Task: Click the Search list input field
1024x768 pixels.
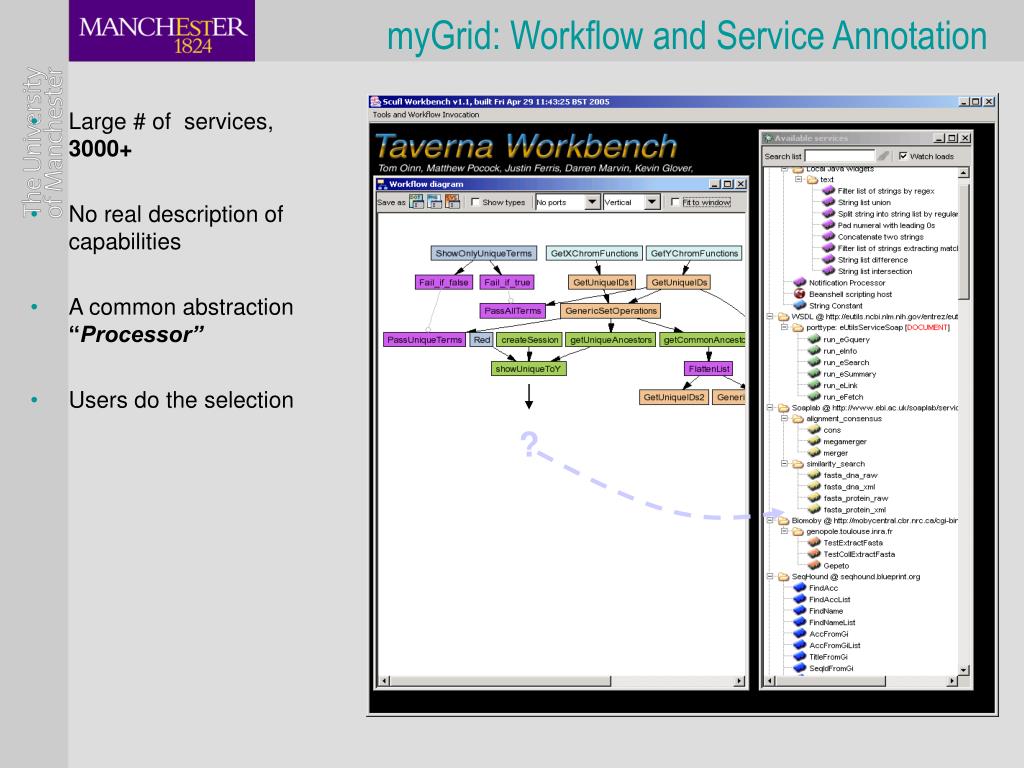Action: 840,156
